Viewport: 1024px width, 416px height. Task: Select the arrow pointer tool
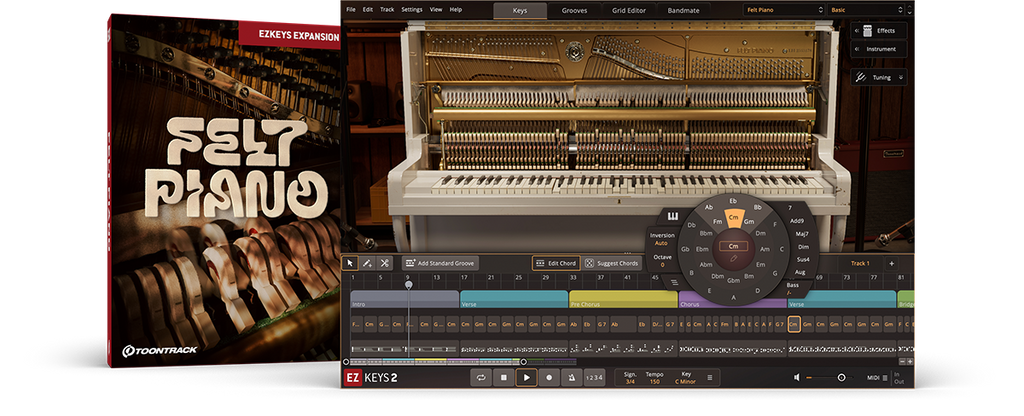tap(349, 263)
